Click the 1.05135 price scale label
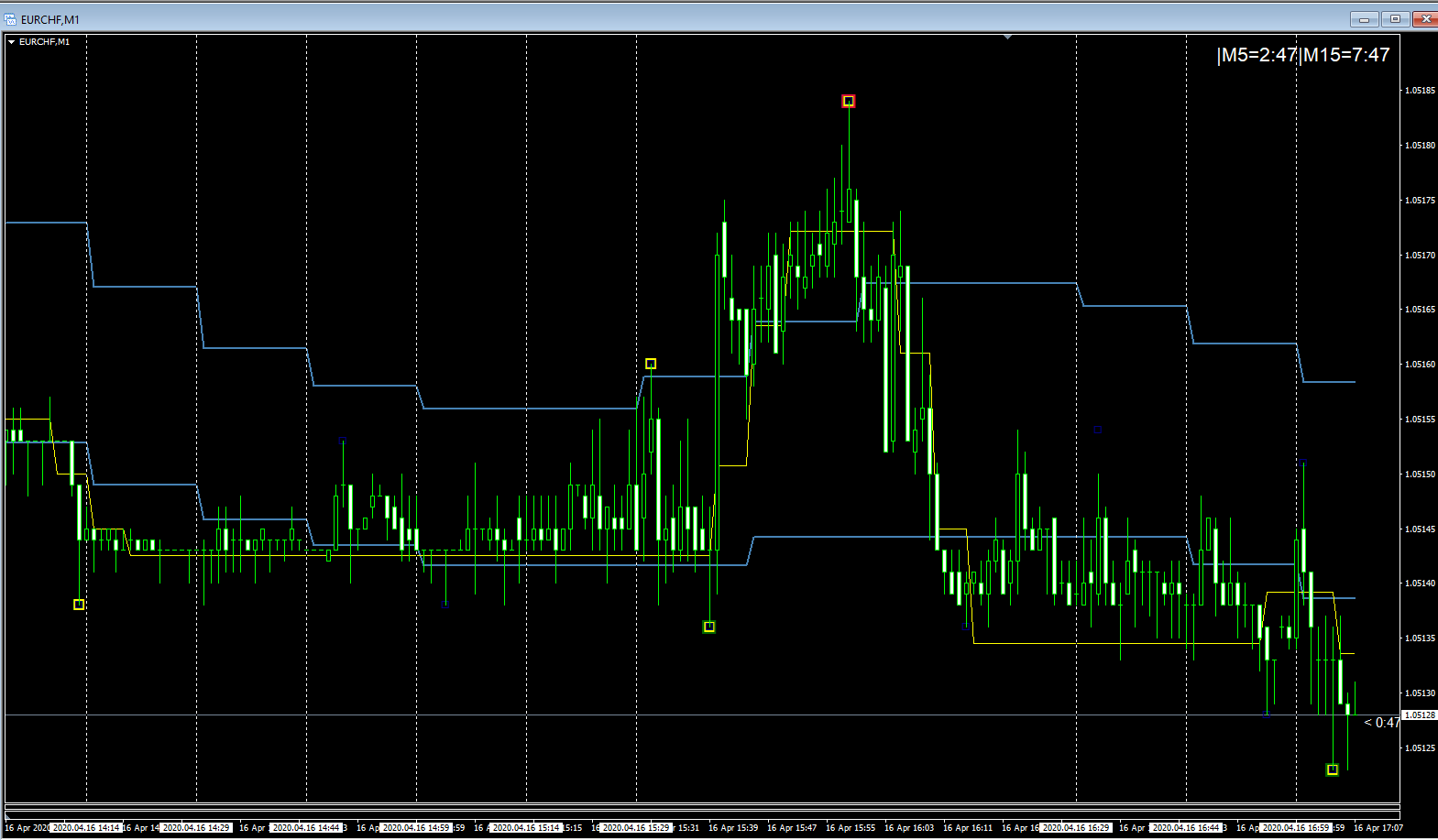1438x840 pixels. [x=1420, y=638]
